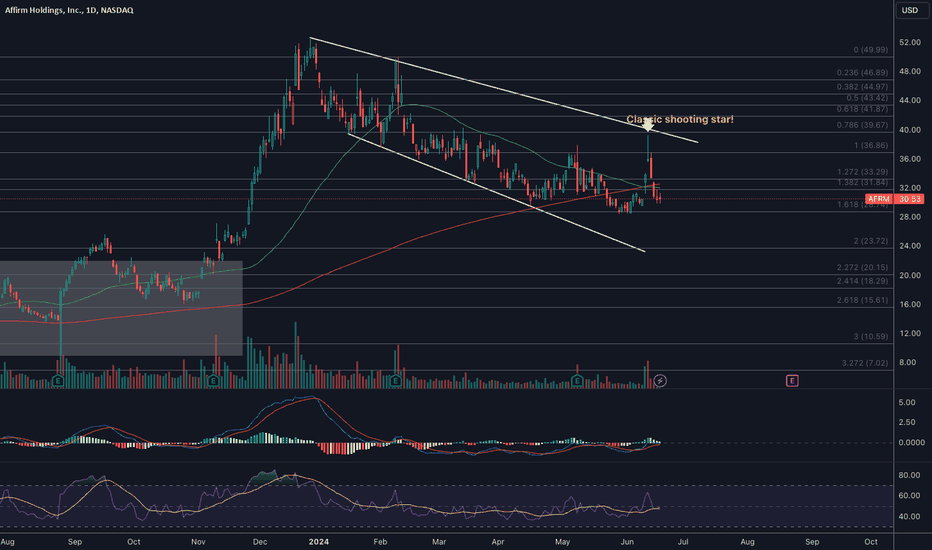Screen dimensions: 932x550
Task: Click the Nov label on the time axis
Action: point(198,542)
